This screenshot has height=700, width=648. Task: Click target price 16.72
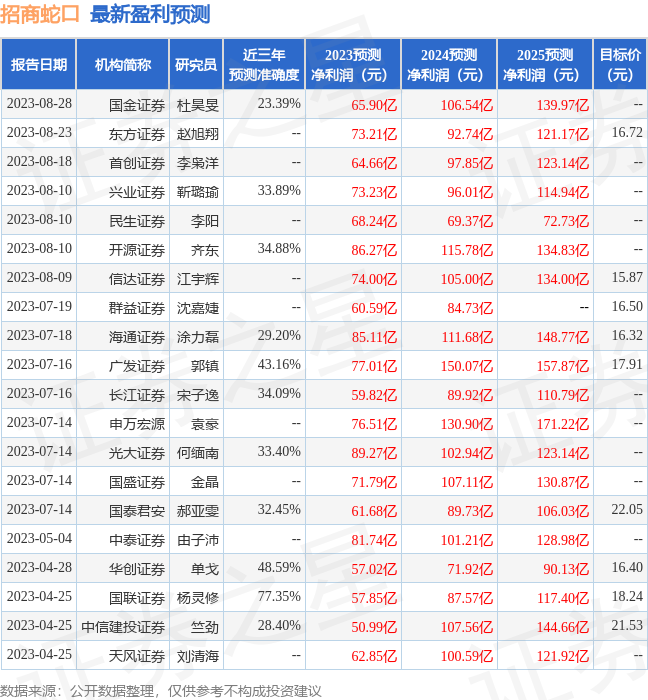click(627, 133)
